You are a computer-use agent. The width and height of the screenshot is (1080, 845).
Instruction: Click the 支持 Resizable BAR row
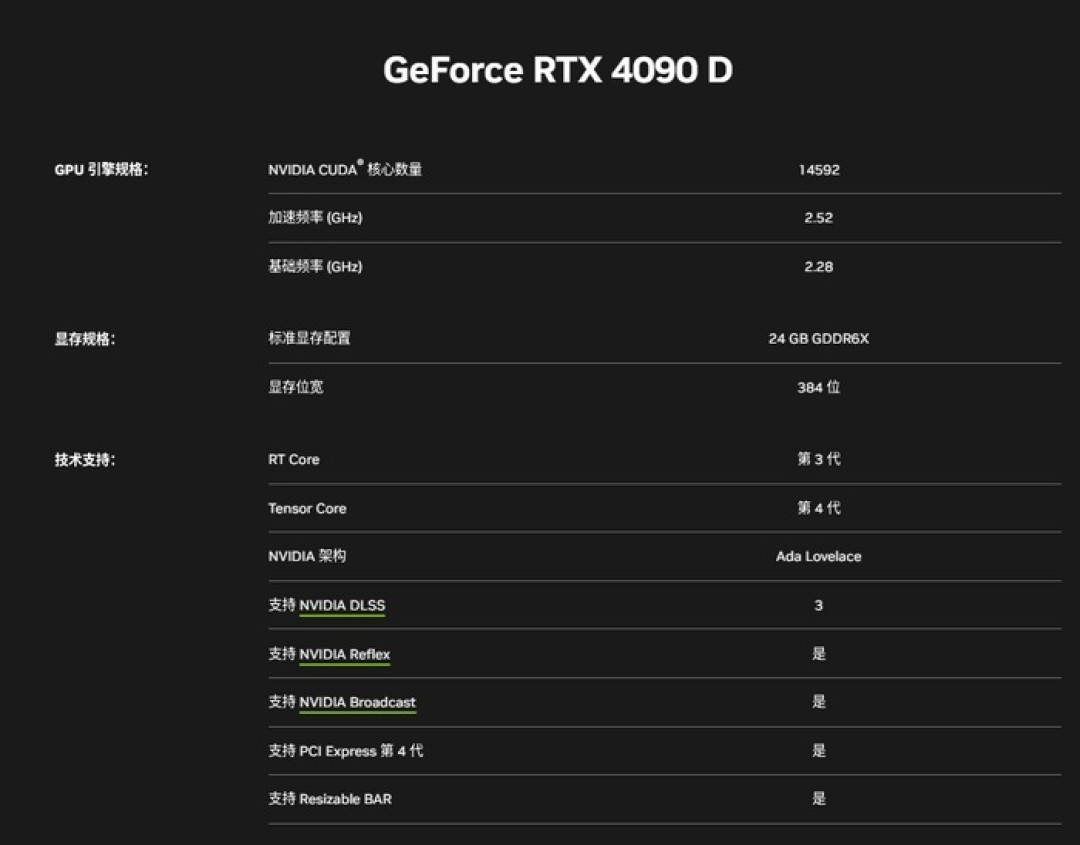click(329, 799)
